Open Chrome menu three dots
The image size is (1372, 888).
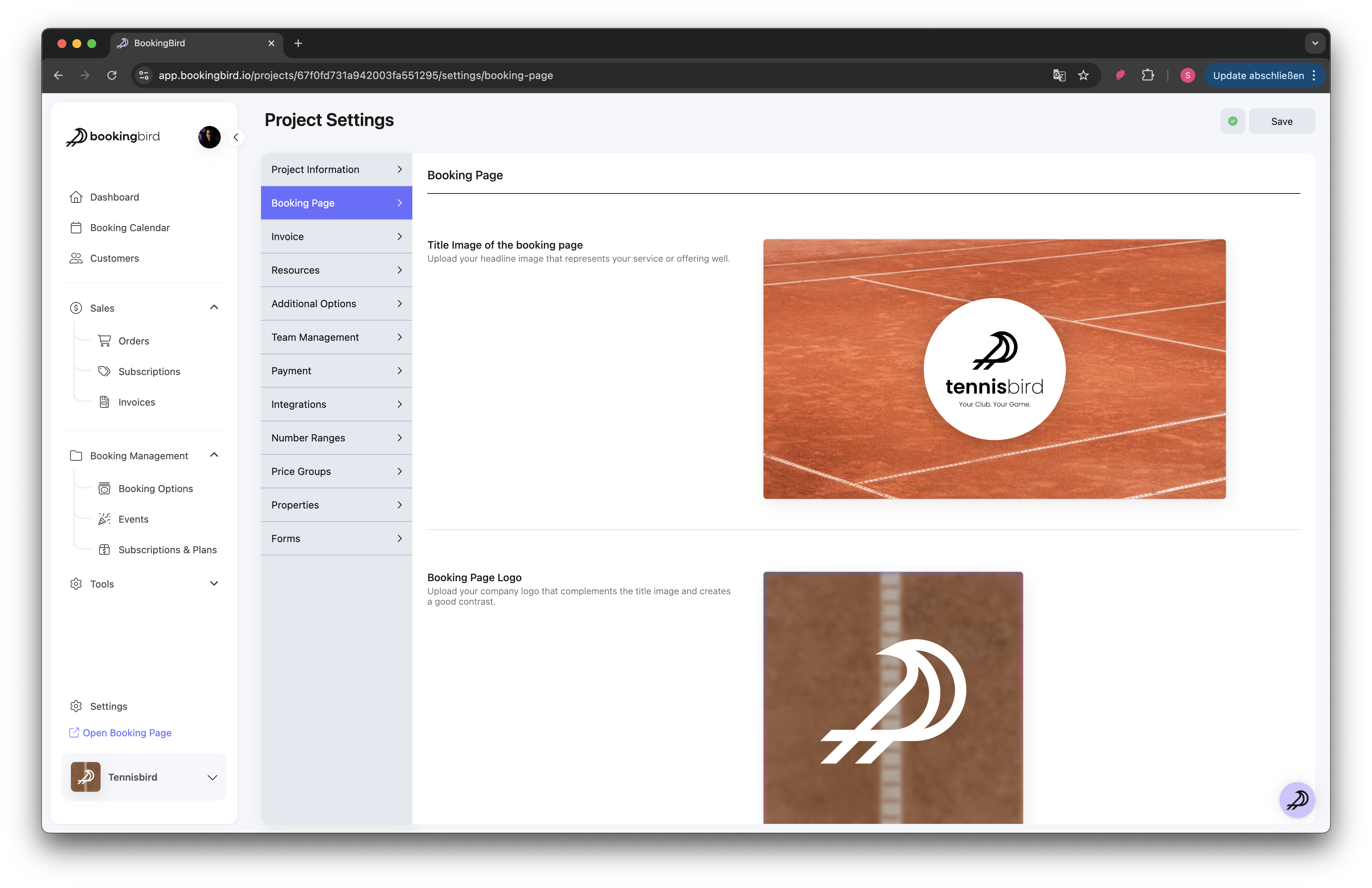[x=1314, y=75]
